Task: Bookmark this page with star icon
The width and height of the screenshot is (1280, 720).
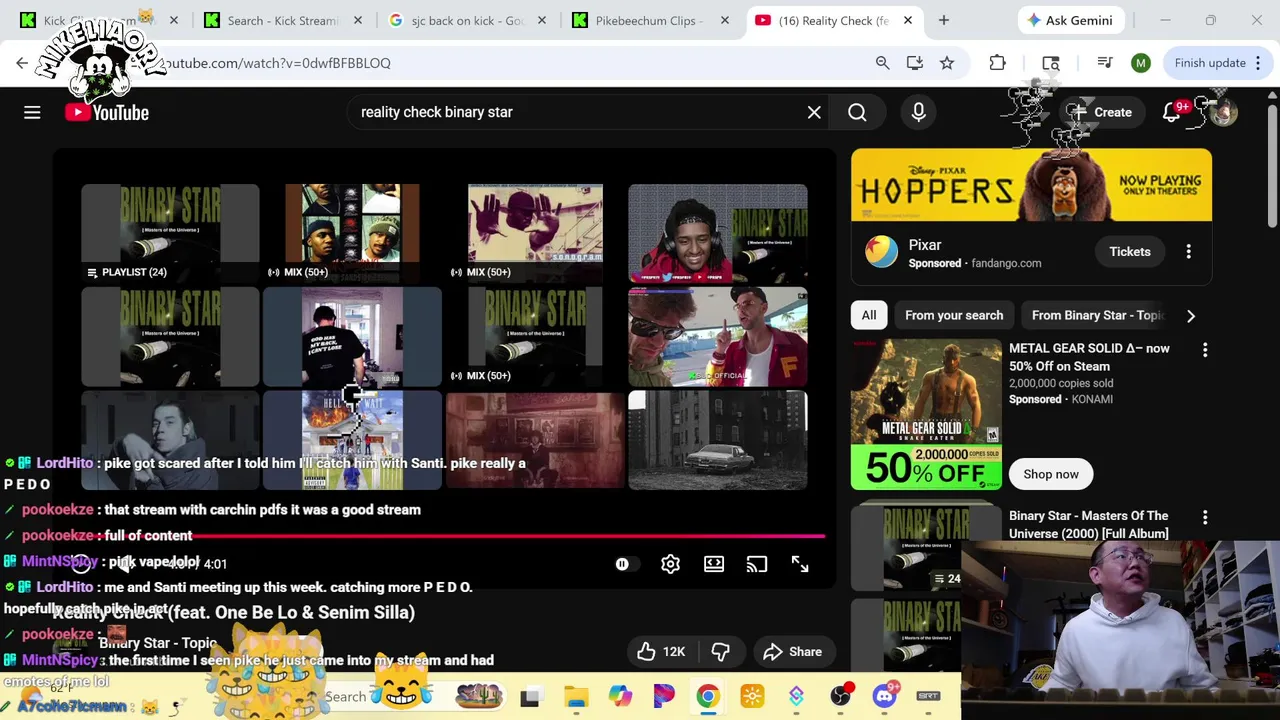Action: coord(946,63)
